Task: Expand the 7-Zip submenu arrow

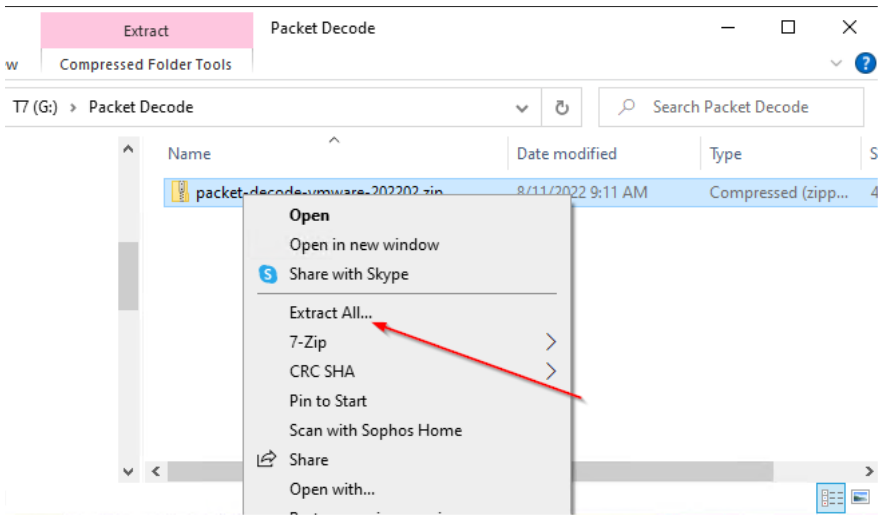Action: click(551, 342)
